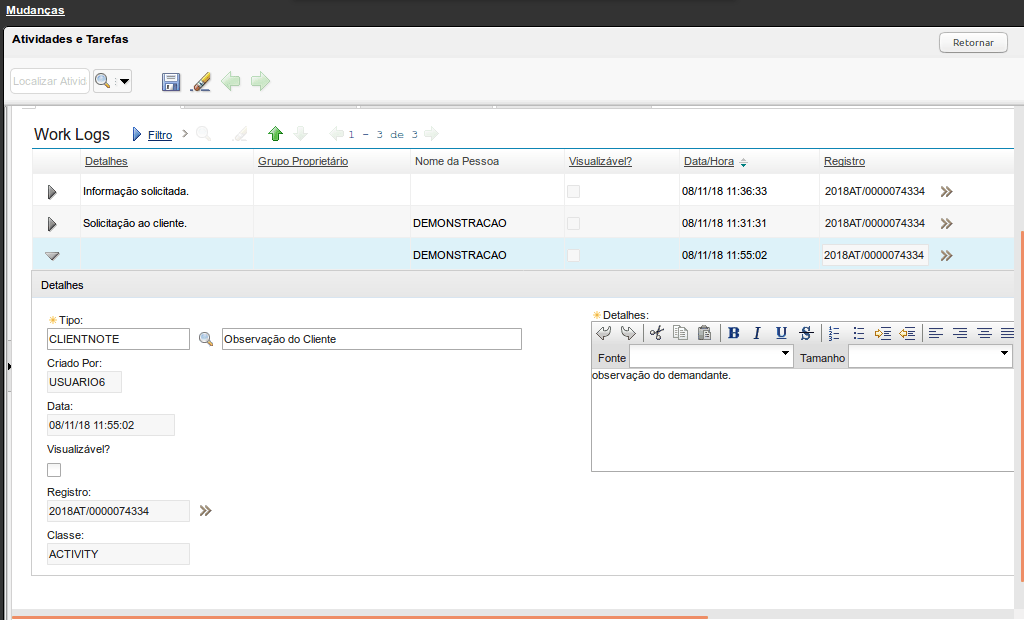Open Registro detail menu for 11:31:31 row
Image resolution: width=1024 pixels, height=620 pixels.
(x=946, y=223)
